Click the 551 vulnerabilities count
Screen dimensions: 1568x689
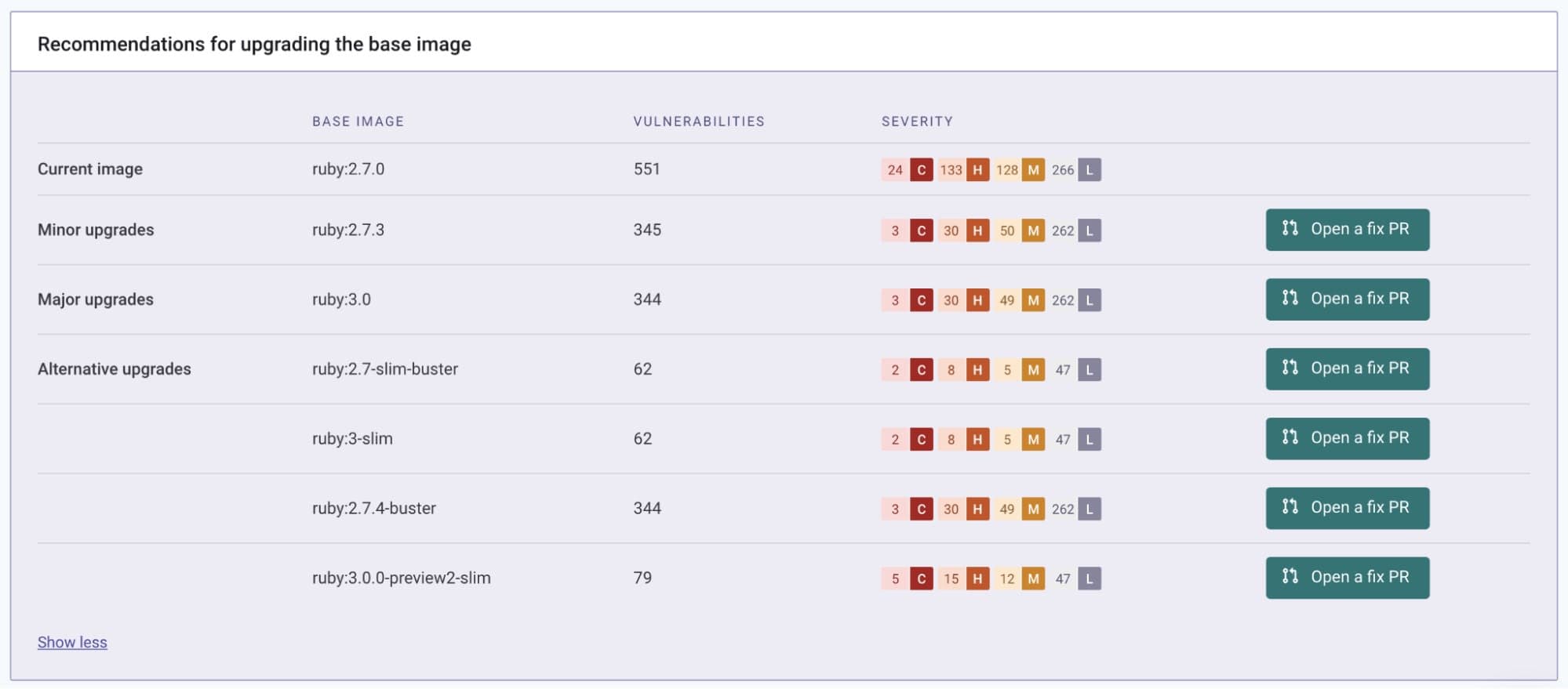tap(647, 169)
